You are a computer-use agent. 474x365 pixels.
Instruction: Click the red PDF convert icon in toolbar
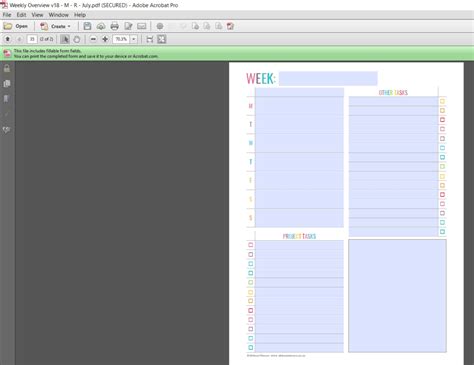click(x=230, y=26)
